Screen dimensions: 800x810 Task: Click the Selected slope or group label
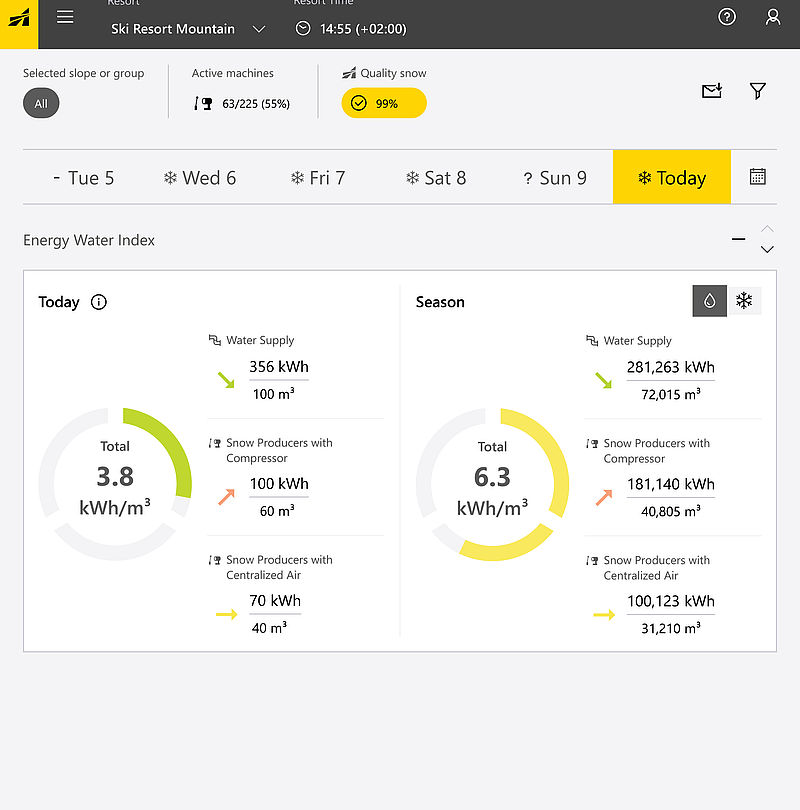tap(84, 73)
